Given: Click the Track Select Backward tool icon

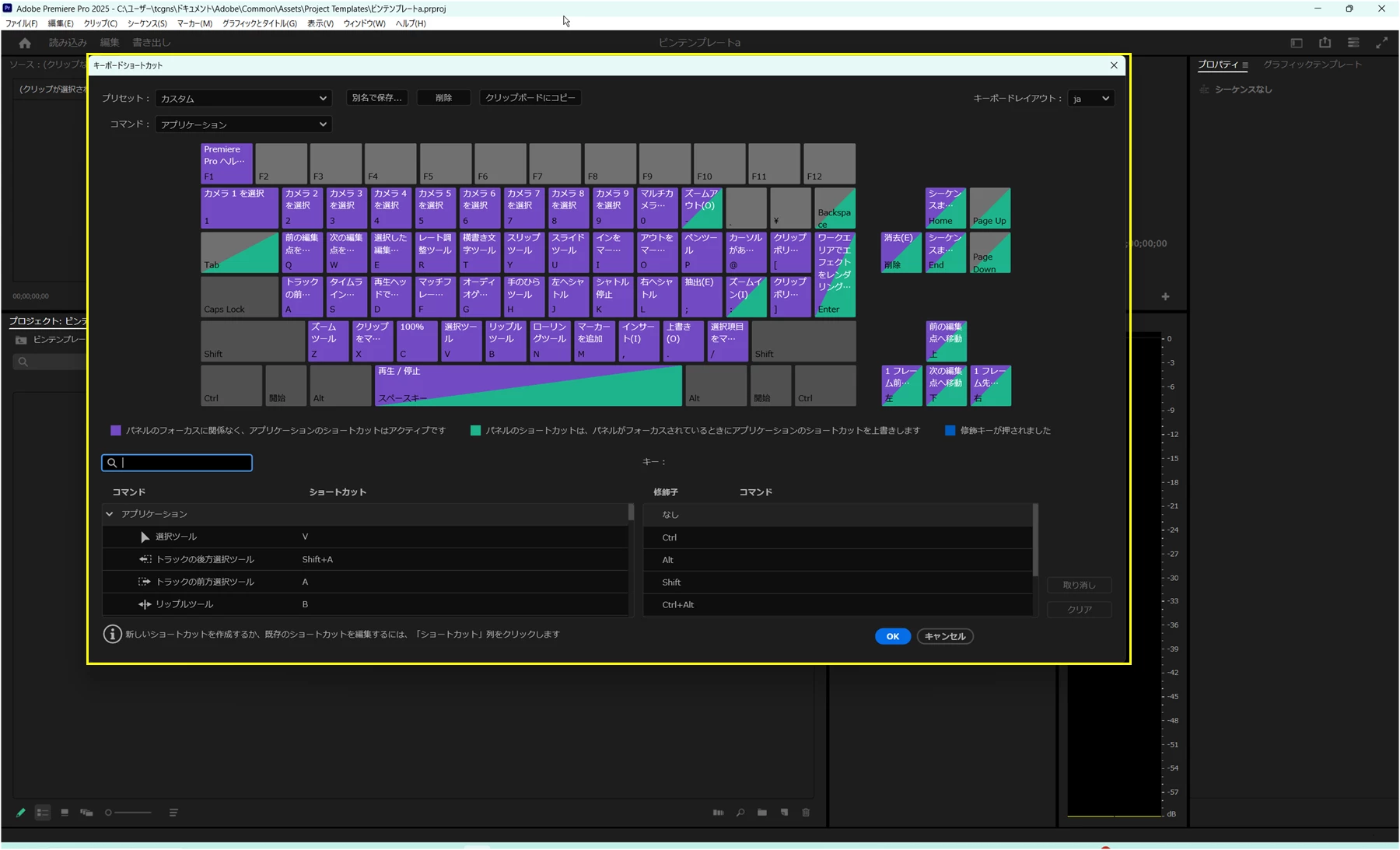Looking at the screenshot, I should pos(145,559).
